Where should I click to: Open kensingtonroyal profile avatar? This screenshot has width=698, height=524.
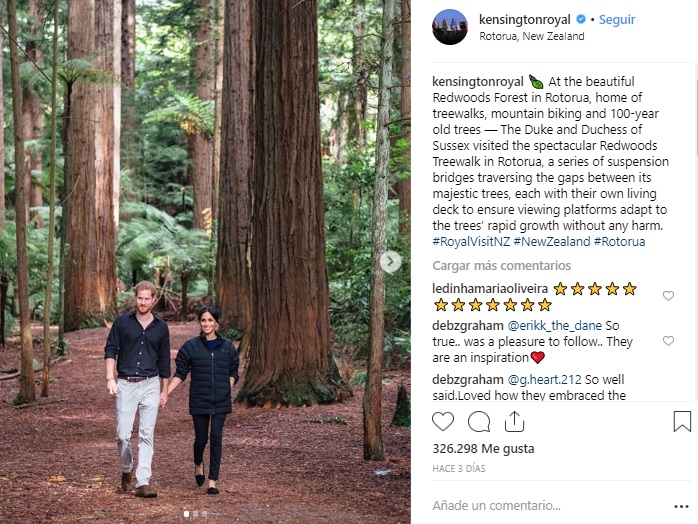coord(450,27)
